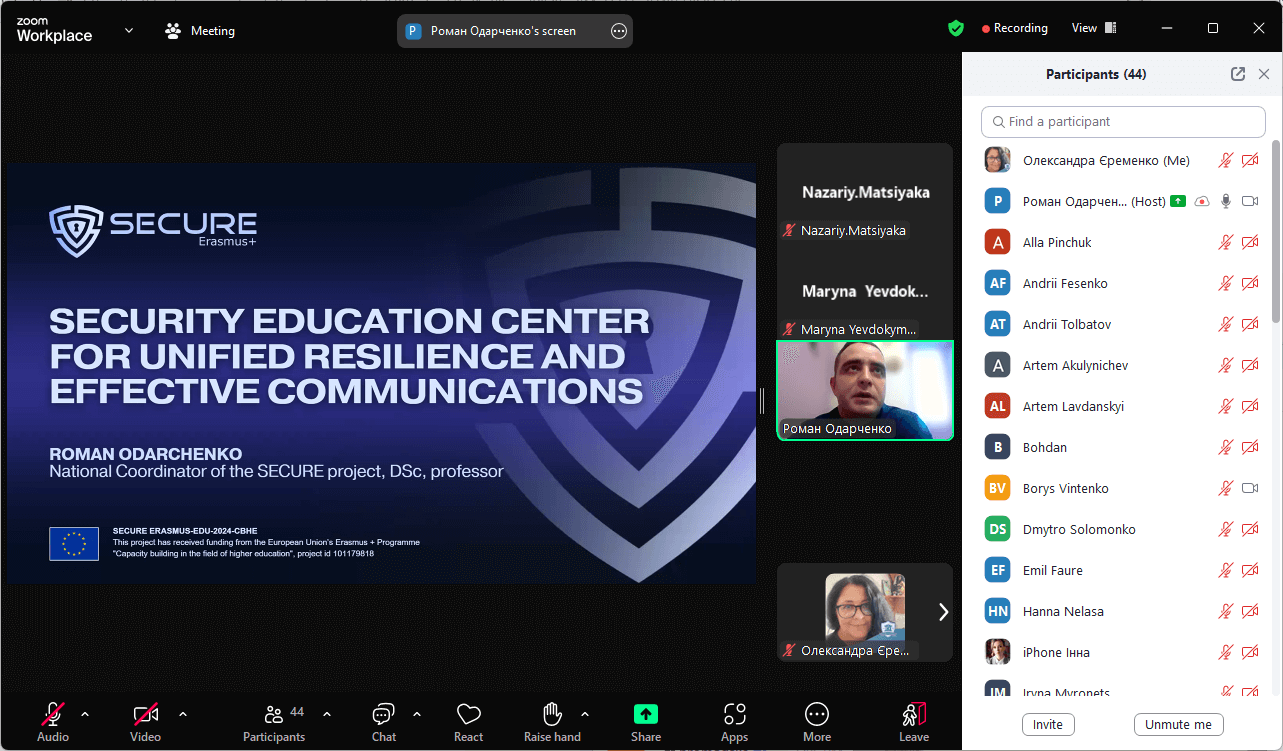Open audio options arrow next to Audio
1283x751 pixels.
(85, 714)
